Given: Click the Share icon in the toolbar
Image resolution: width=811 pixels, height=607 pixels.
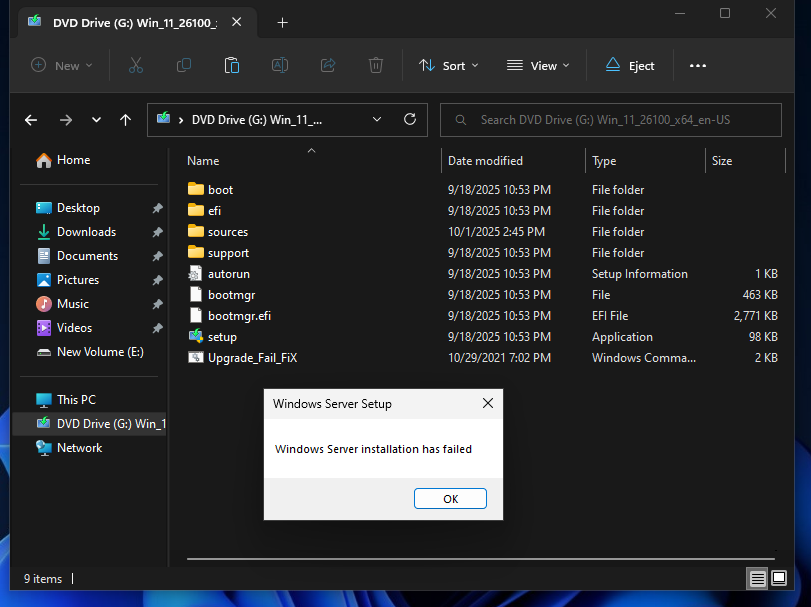Looking at the screenshot, I should click(x=328, y=66).
